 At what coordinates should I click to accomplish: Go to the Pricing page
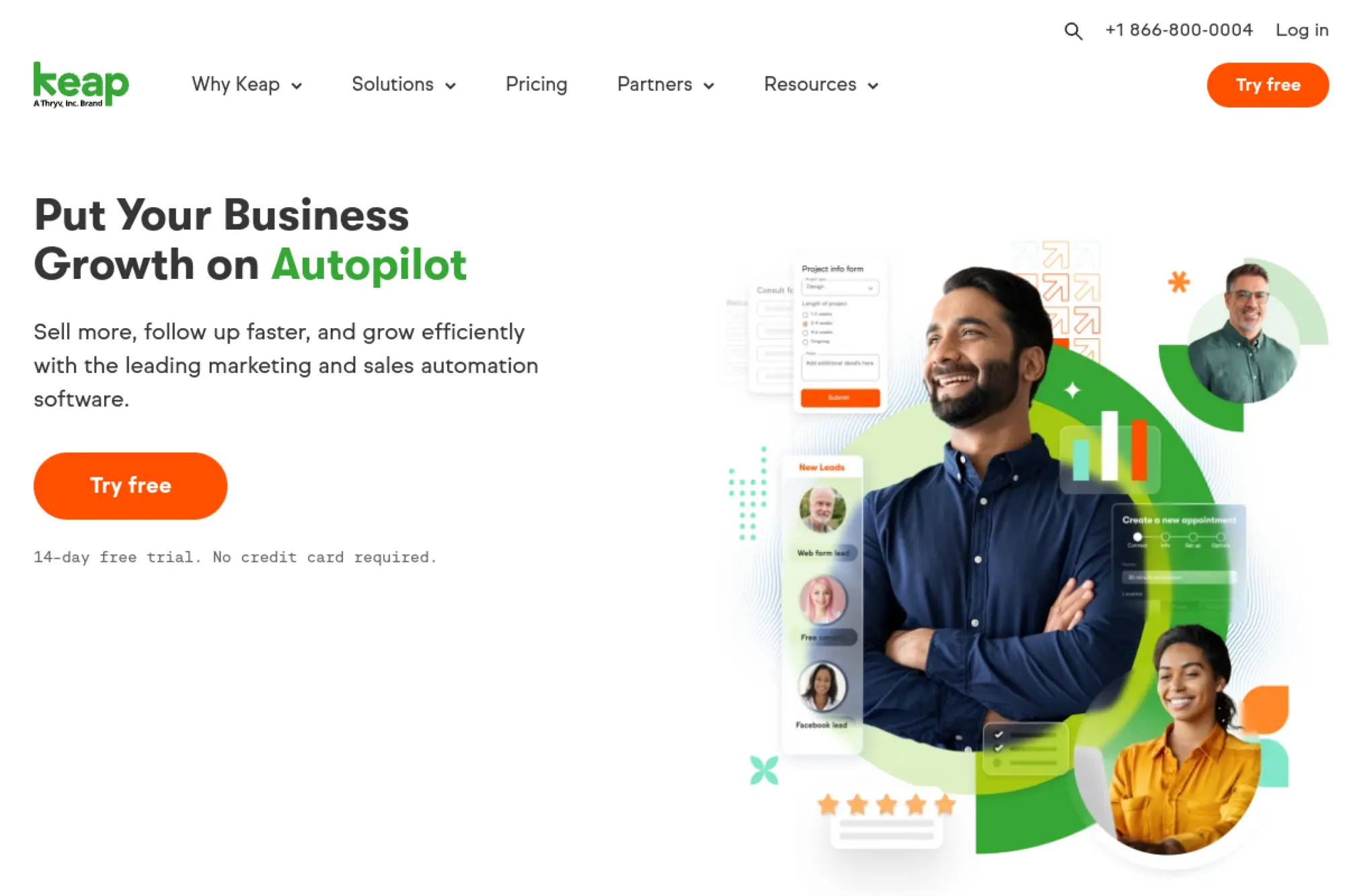(x=536, y=85)
